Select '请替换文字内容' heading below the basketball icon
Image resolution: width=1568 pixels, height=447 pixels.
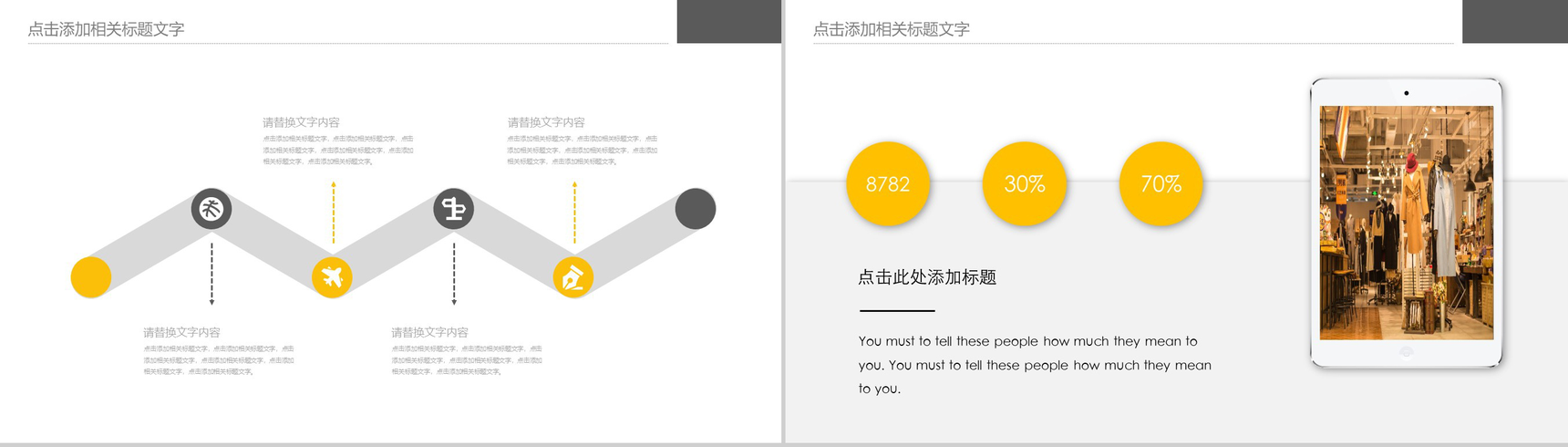(181, 332)
